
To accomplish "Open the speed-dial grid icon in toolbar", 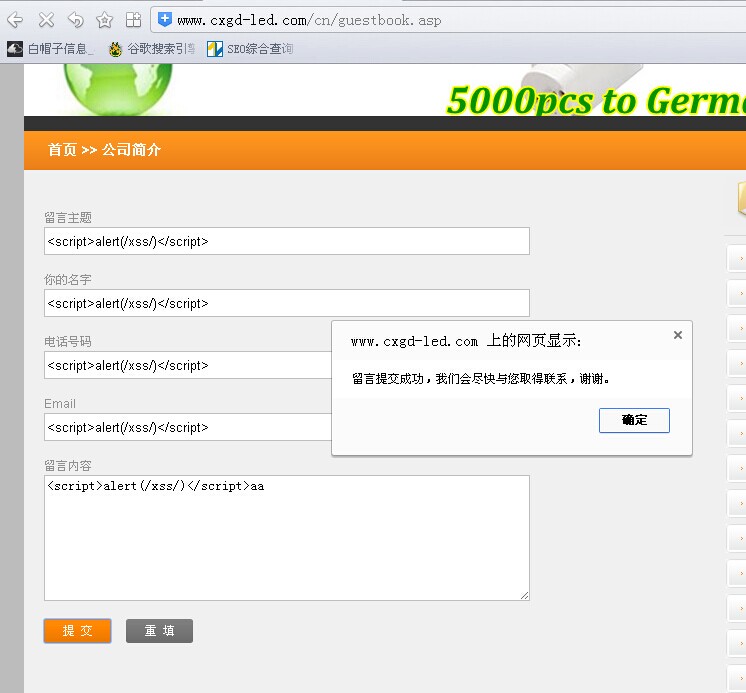I will click(x=134, y=20).
